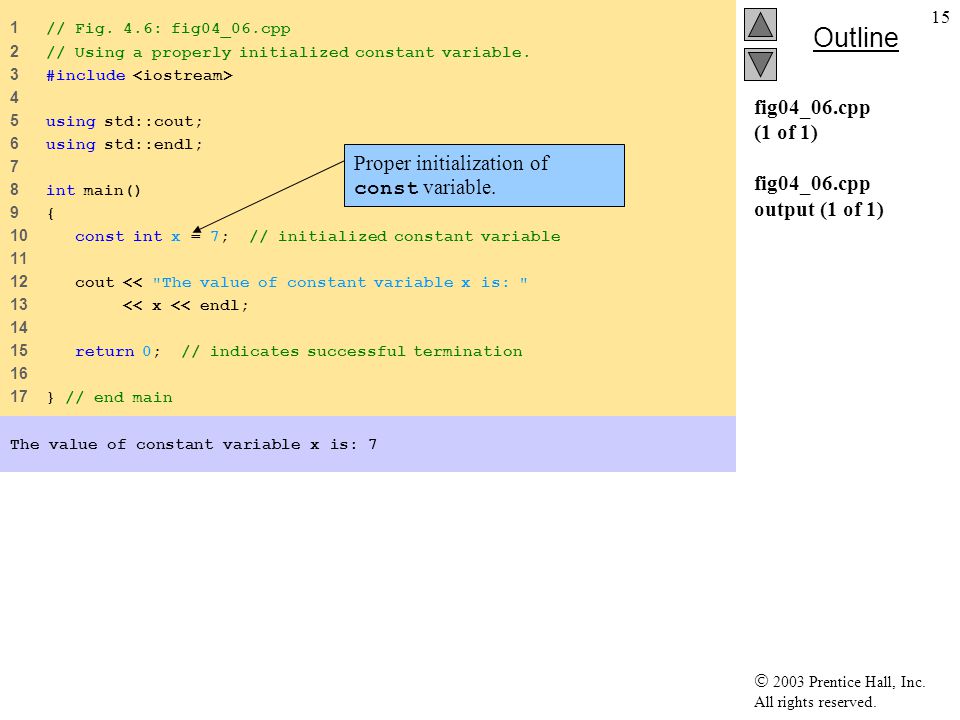Click the slide number 15

(940, 17)
